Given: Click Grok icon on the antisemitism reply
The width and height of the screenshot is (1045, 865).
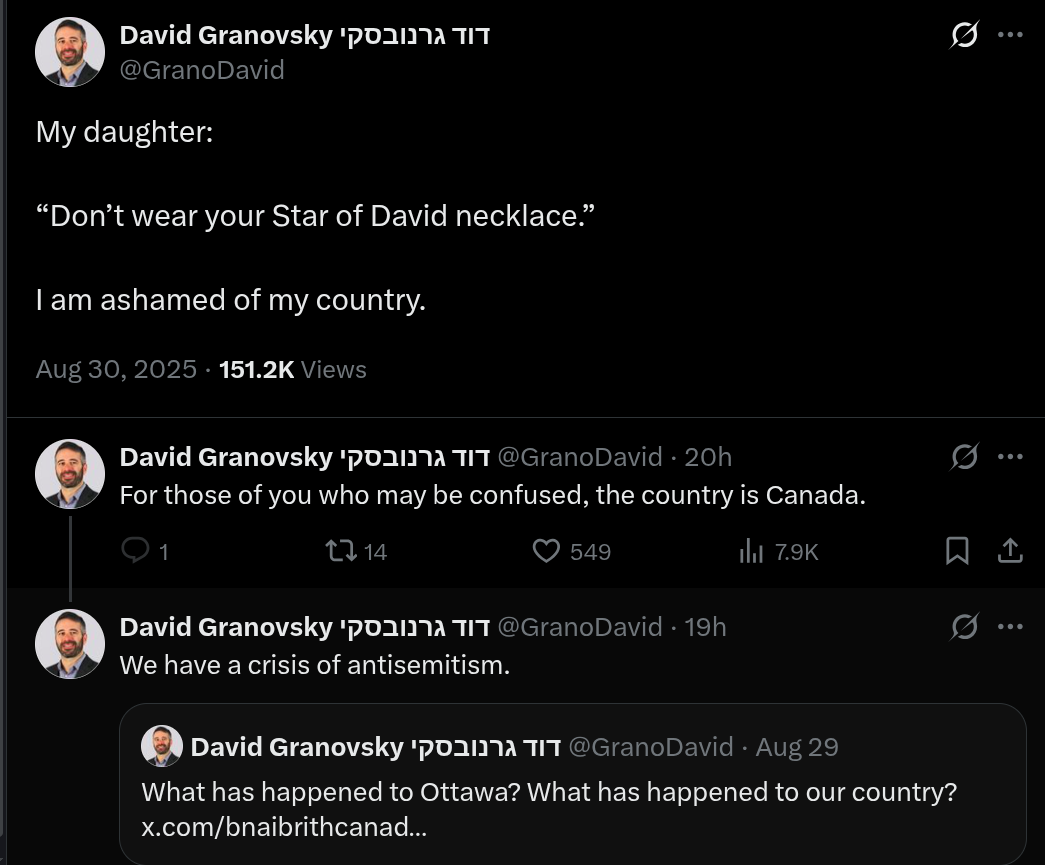Looking at the screenshot, I should coord(964,628).
